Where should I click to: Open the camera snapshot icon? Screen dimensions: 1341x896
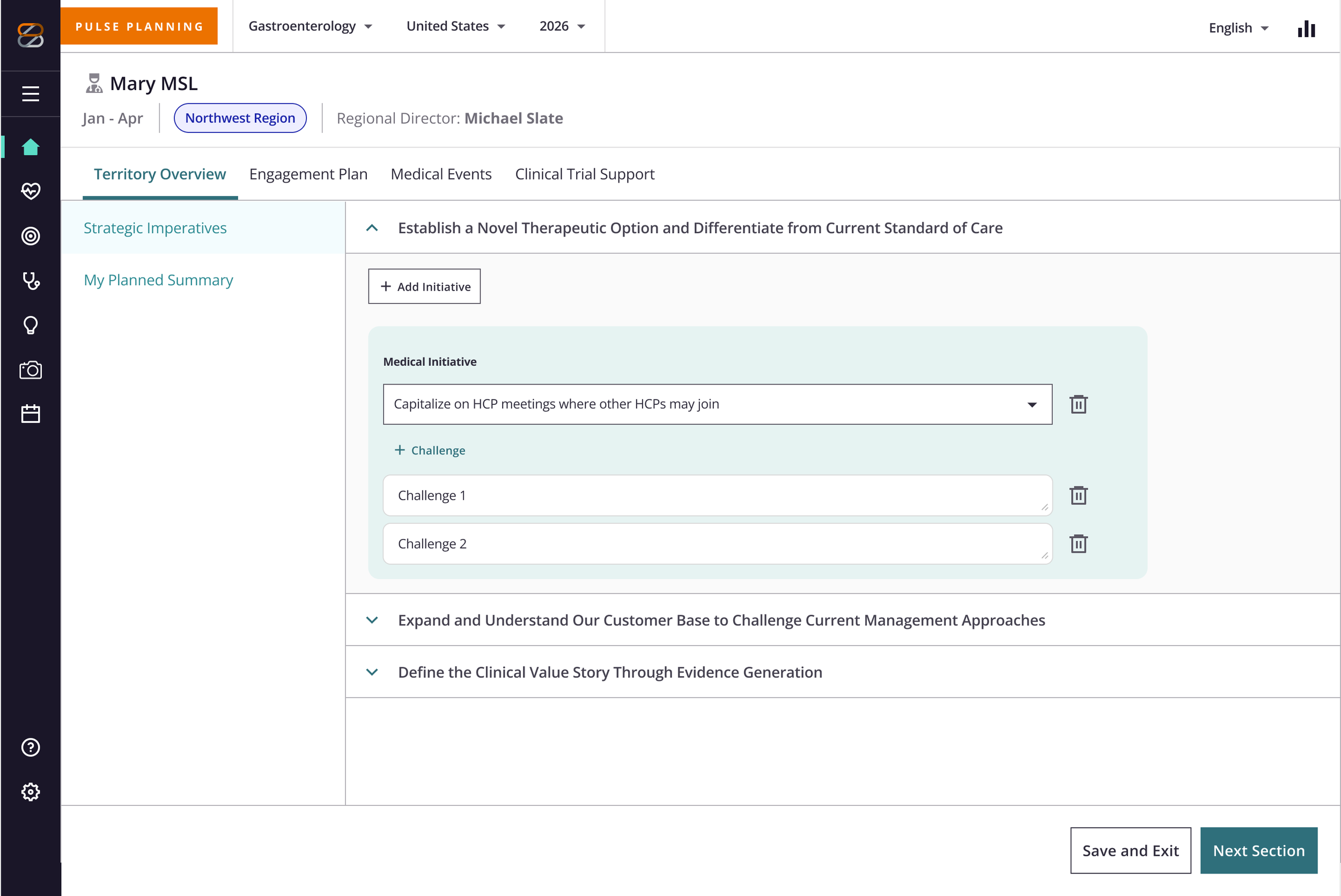(30, 370)
